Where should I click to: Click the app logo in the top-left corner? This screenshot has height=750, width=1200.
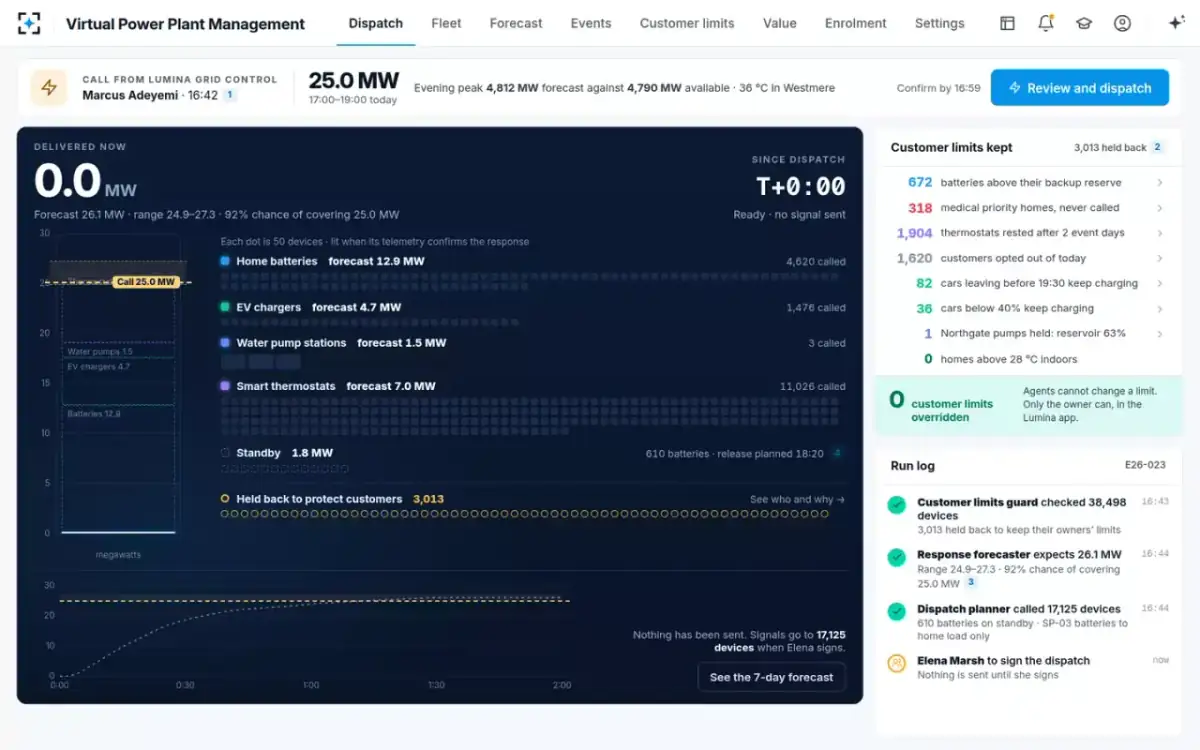pos(30,23)
